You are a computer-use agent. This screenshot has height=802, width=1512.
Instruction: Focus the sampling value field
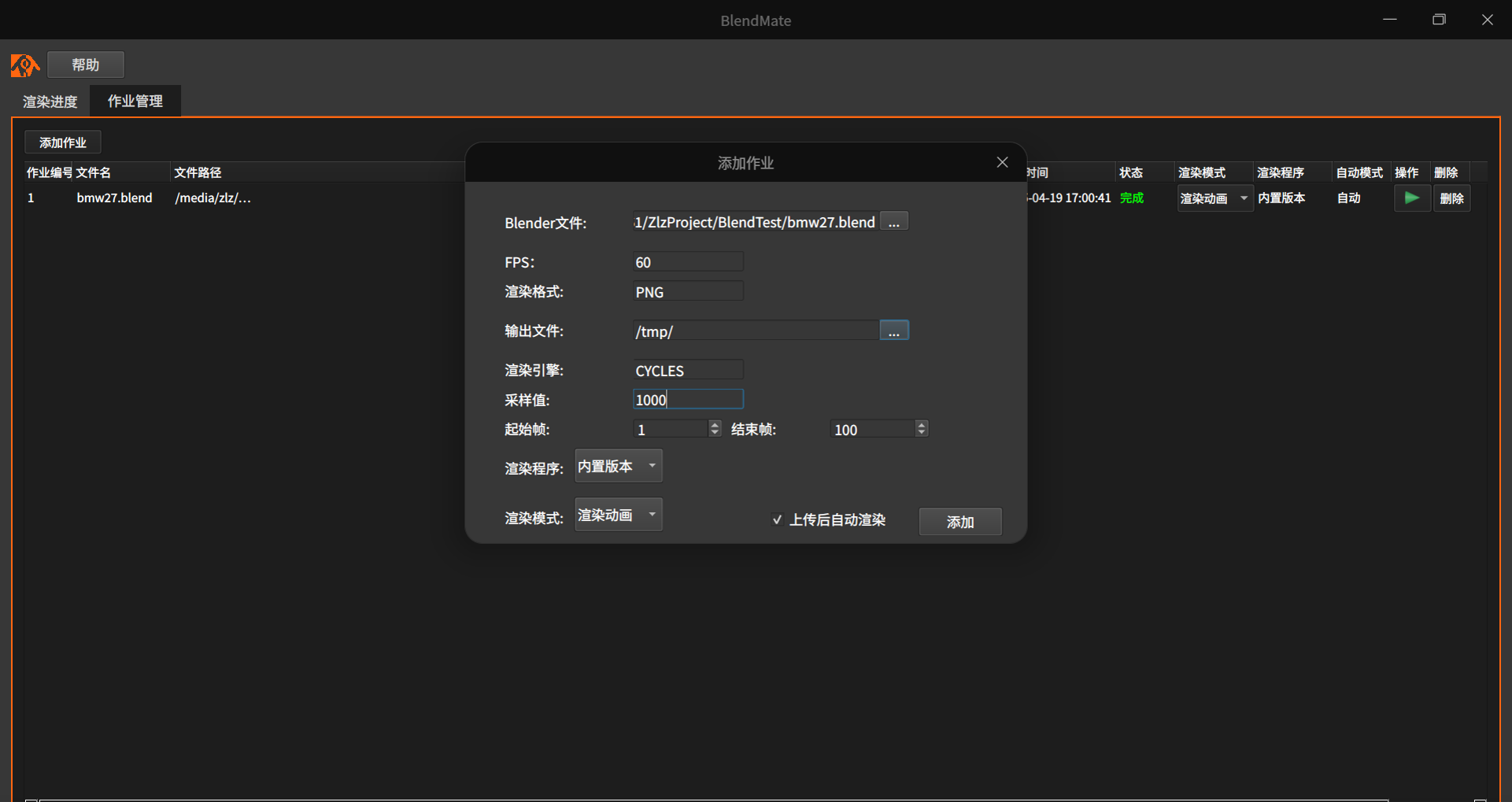[x=688, y=400]
